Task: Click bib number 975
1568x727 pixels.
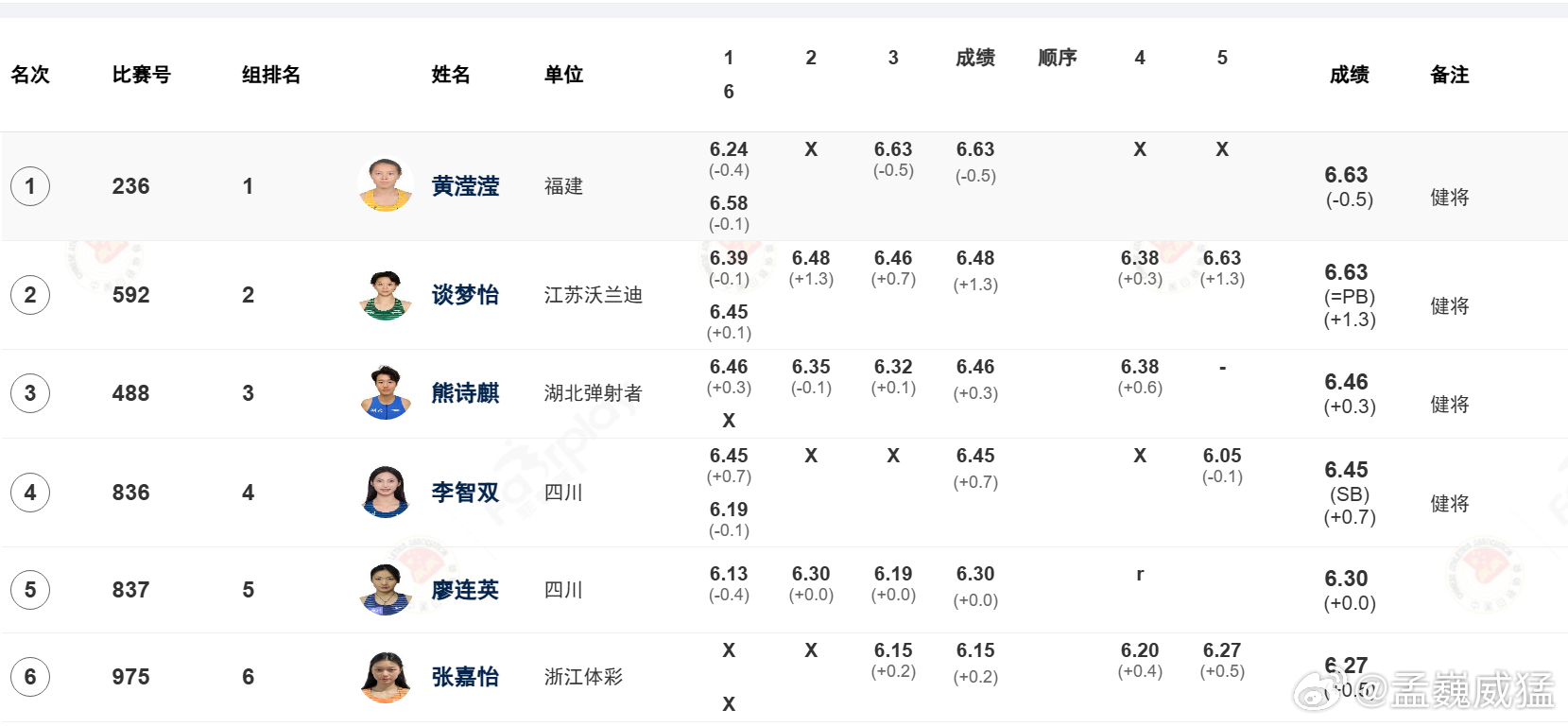Action: (130, 677)
